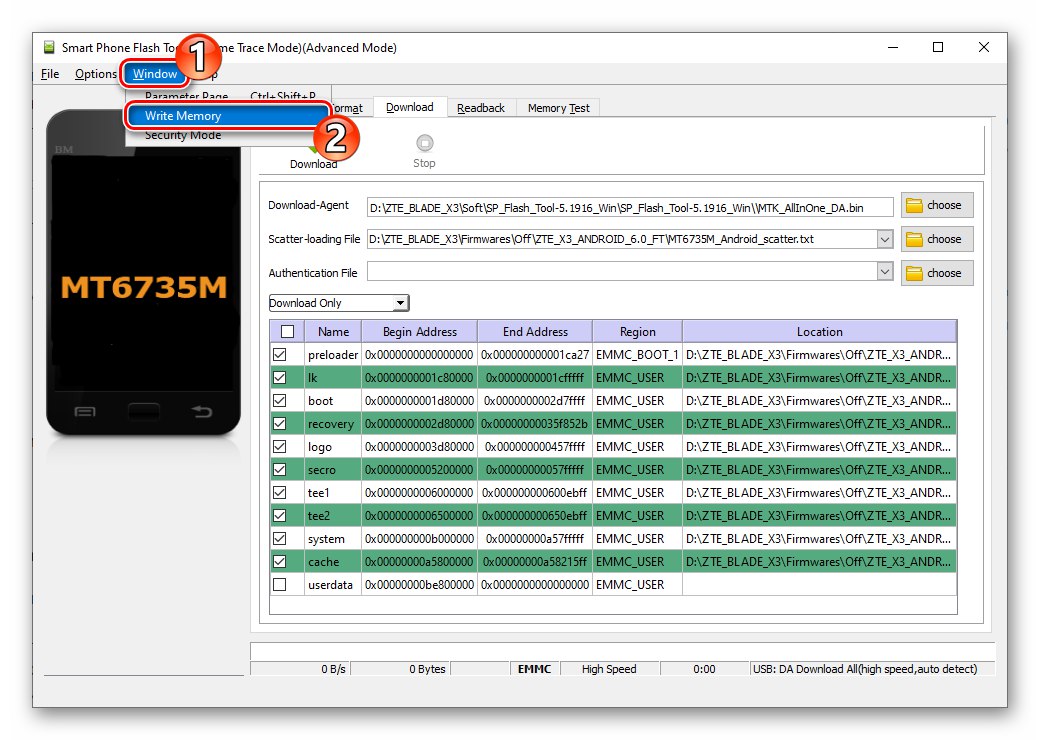Screen dimensions: 1040x740
Task: Click end address 0x000000000457ffff of logo
Action: coord(535,447)
